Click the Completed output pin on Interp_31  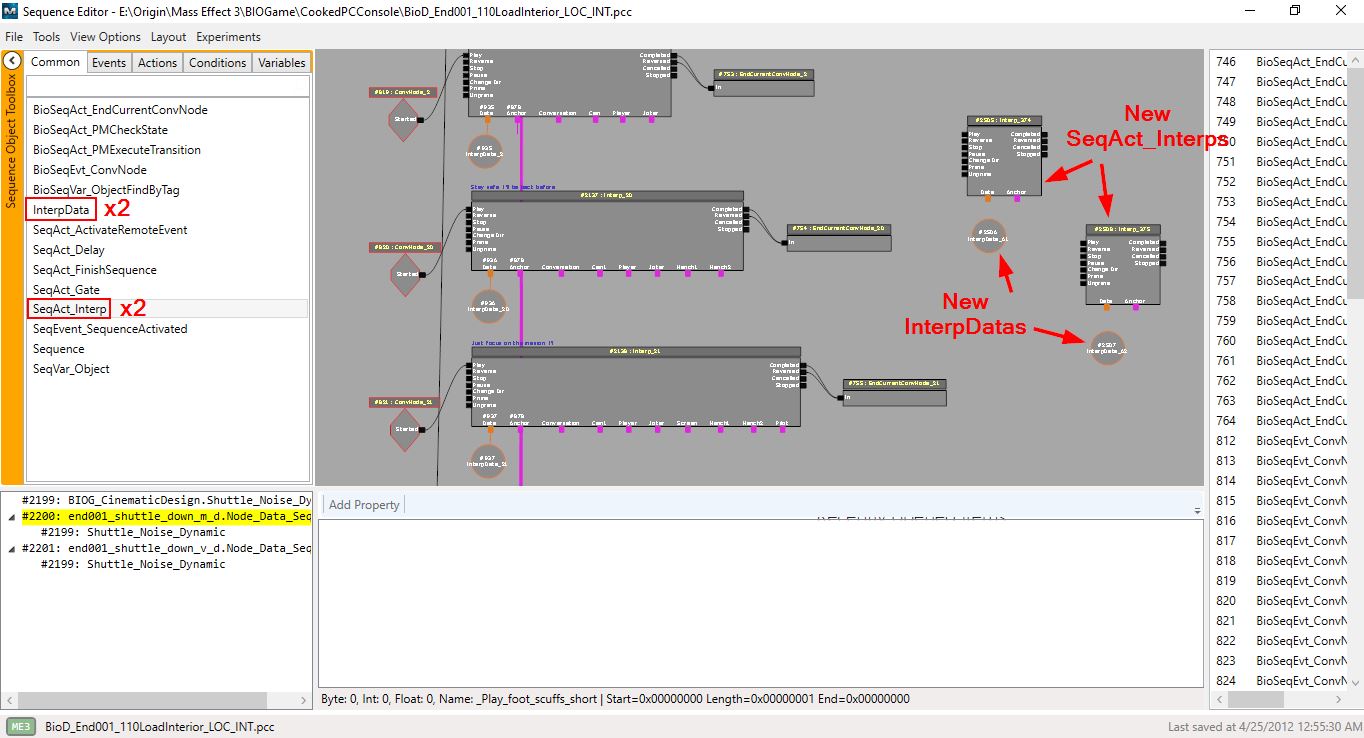point(804,365)
